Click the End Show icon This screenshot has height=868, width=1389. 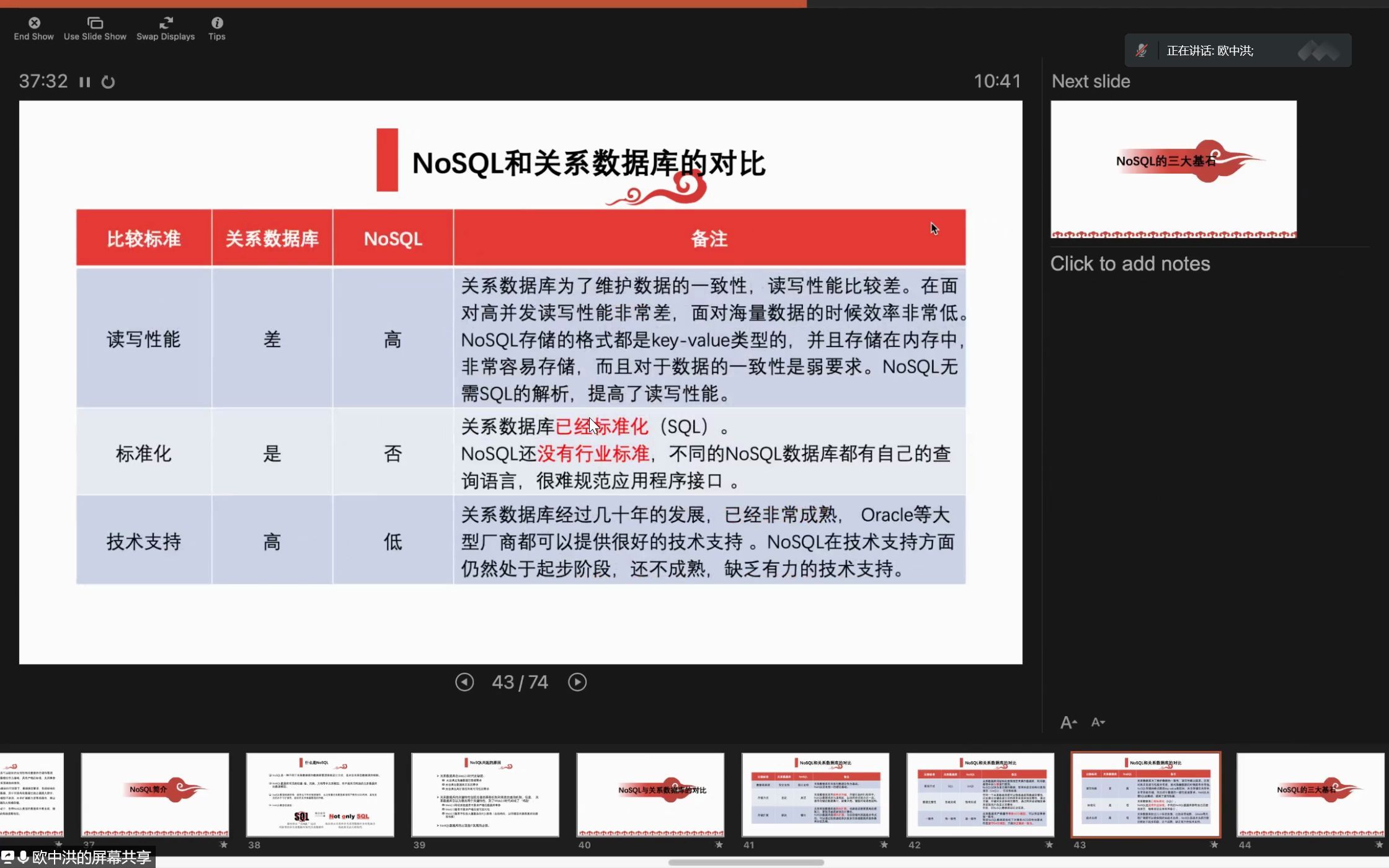pyautogui.click(x=34, y=24)
